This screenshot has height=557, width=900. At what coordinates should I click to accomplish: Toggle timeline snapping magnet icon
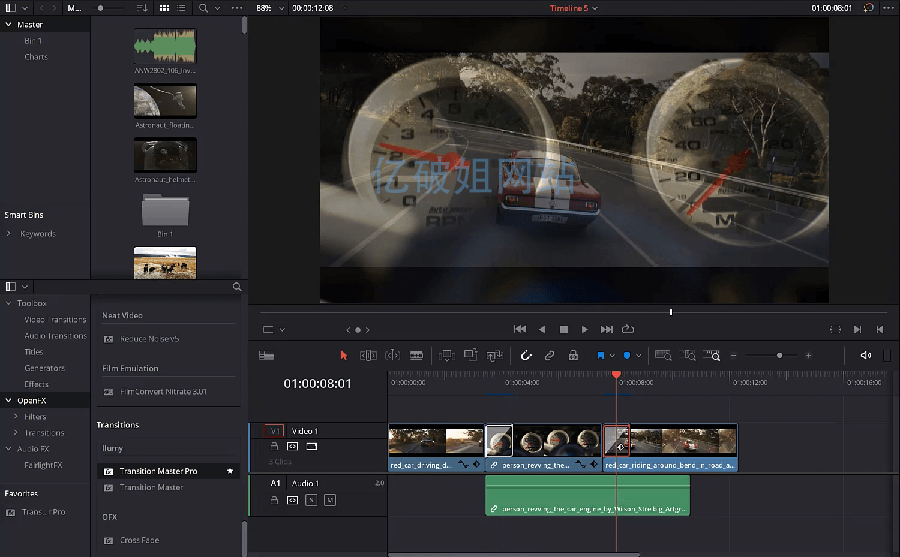(526, 355)
